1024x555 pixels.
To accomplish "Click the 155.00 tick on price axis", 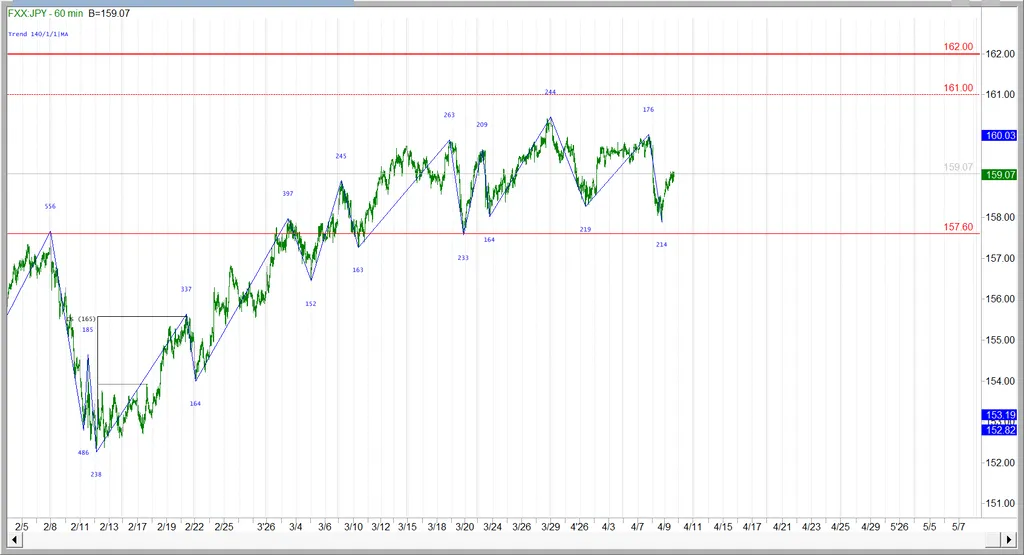I will click(1000, 341).
